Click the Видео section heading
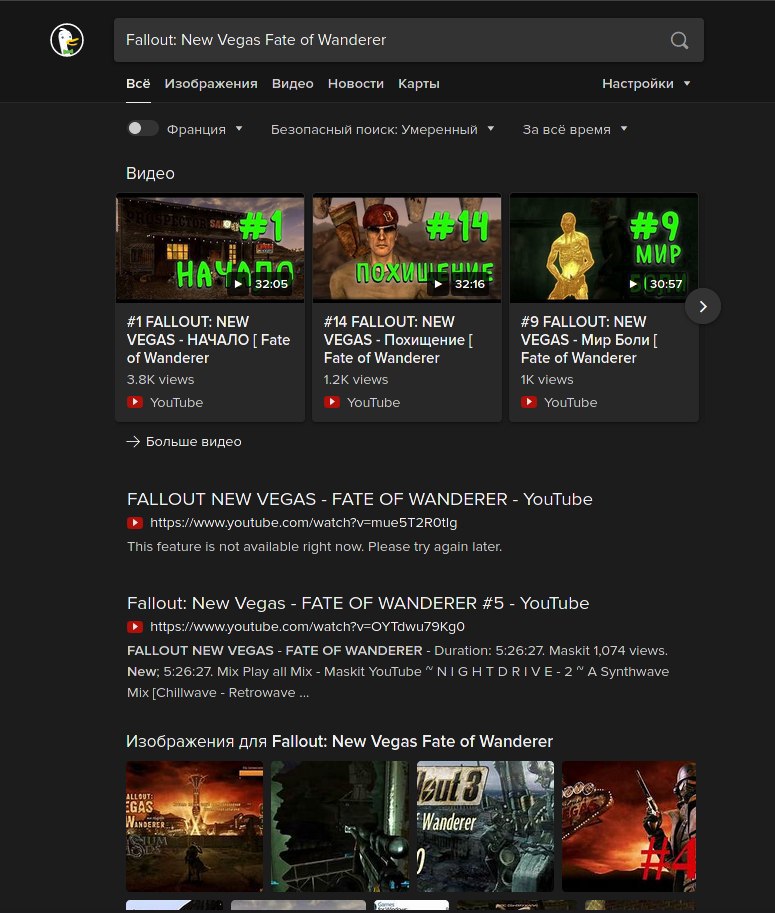This screenshot has width=775, height=913. [x=150, y=174]
